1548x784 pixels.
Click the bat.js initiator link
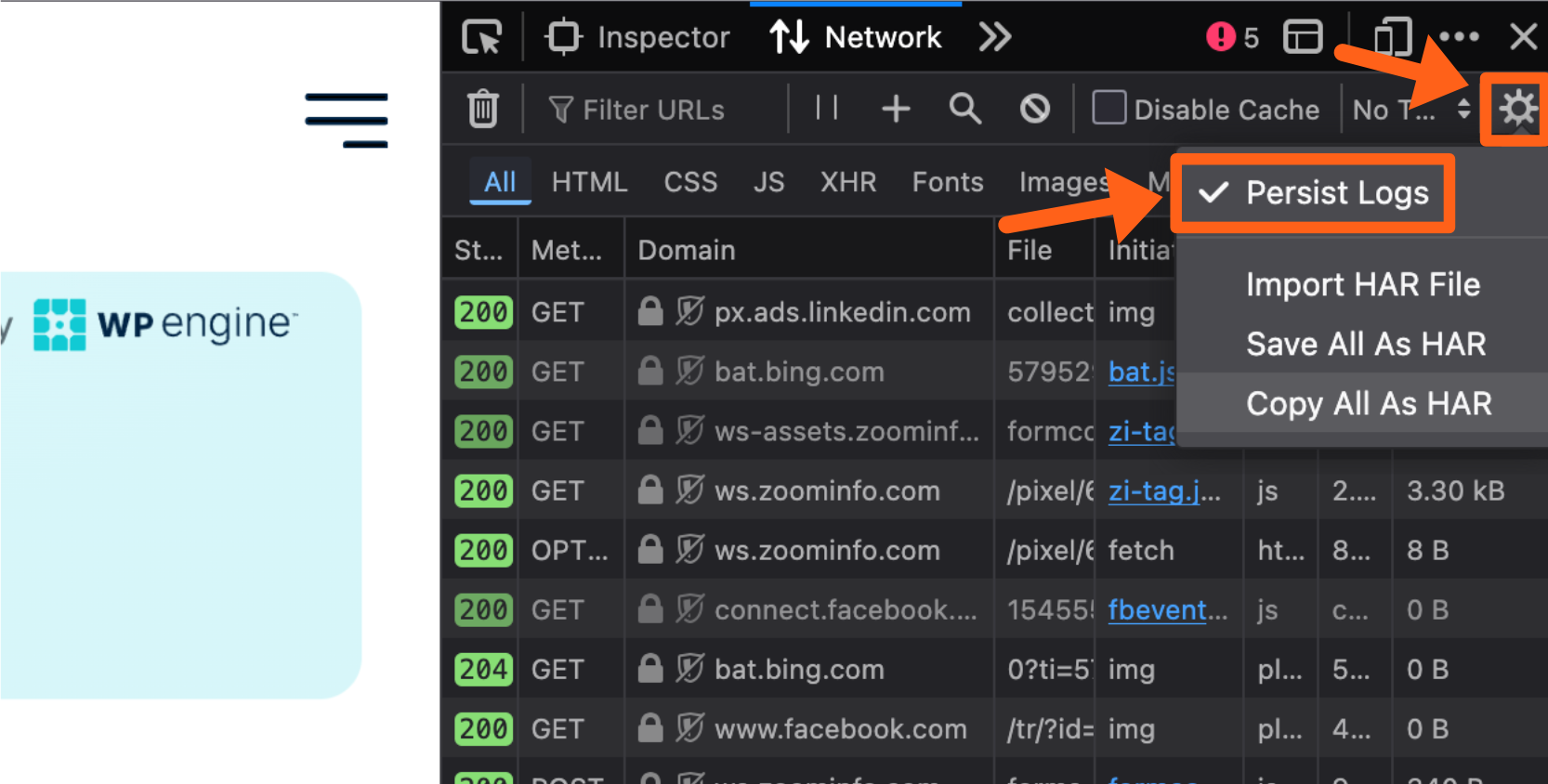(1140, 372)
